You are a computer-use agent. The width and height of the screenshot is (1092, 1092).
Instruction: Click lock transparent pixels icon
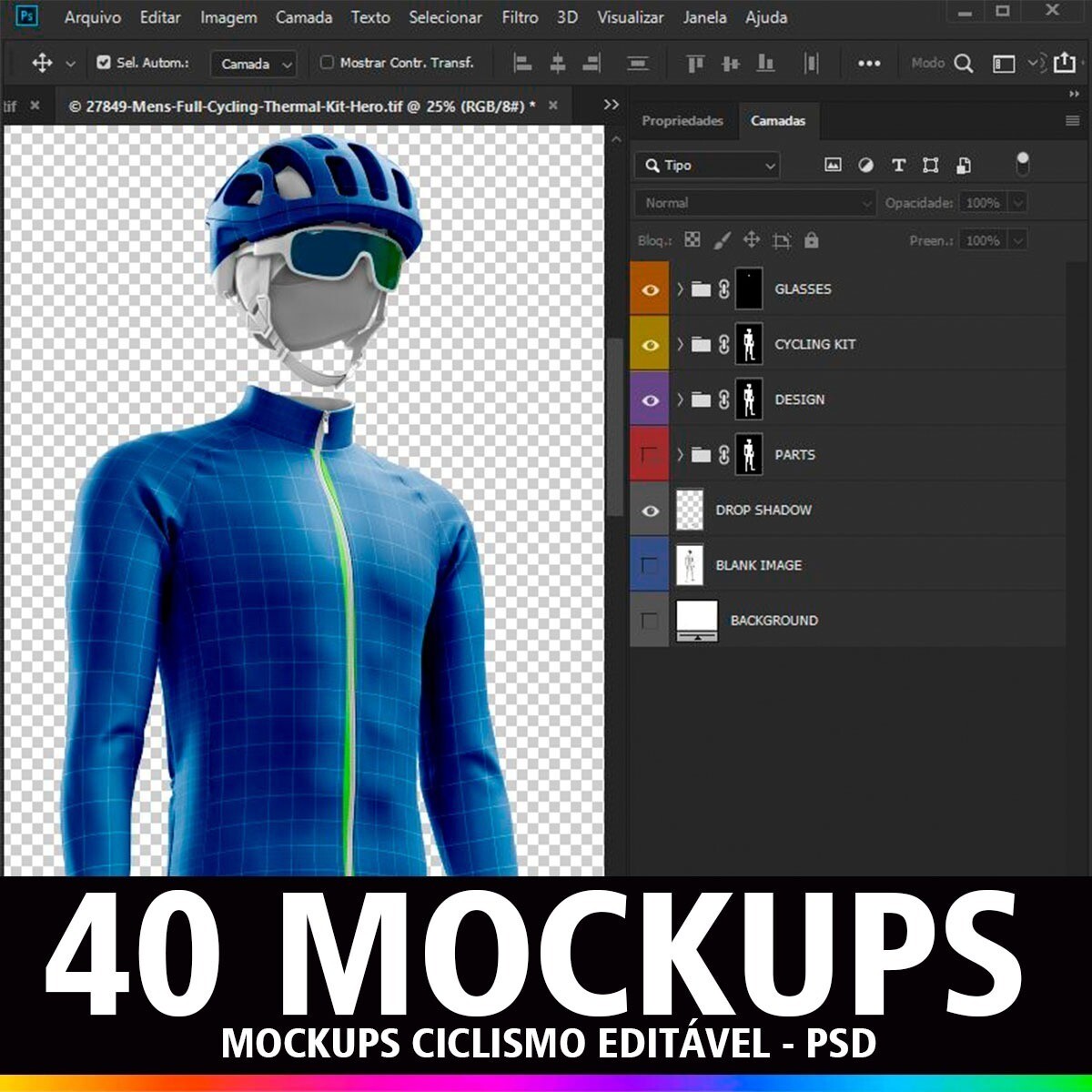(693, 240)
